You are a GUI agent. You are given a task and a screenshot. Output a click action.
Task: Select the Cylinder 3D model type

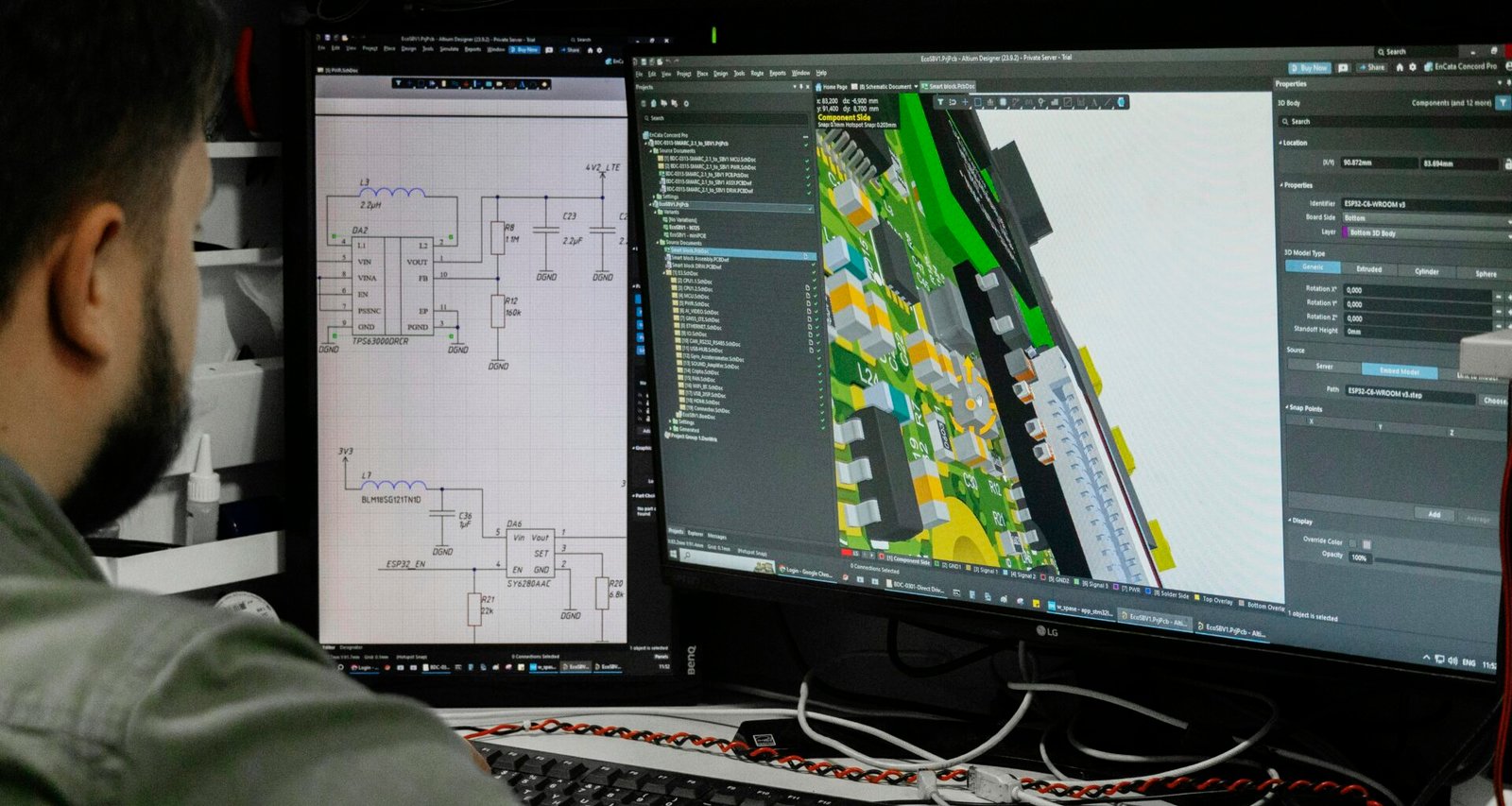point(1426,272)
